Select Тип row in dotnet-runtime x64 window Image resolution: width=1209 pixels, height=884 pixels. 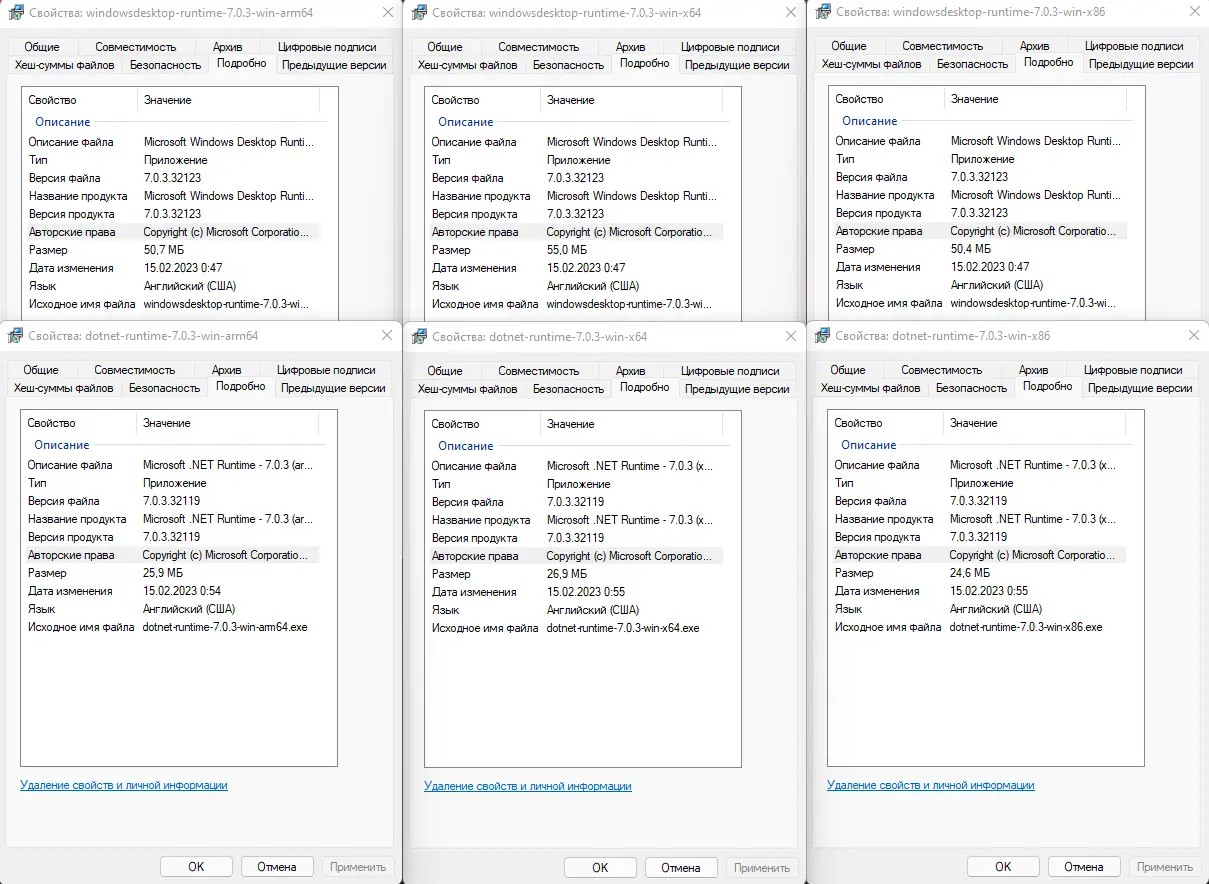[575, 484]
